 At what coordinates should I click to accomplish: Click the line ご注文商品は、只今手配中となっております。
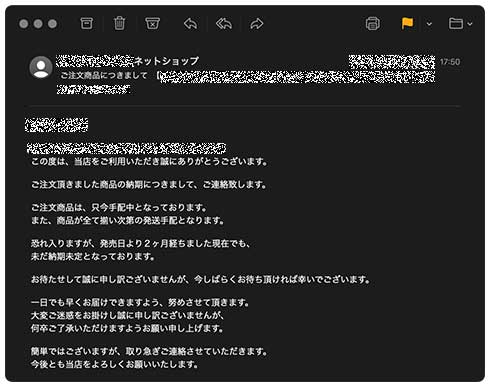tap(119, 208)
